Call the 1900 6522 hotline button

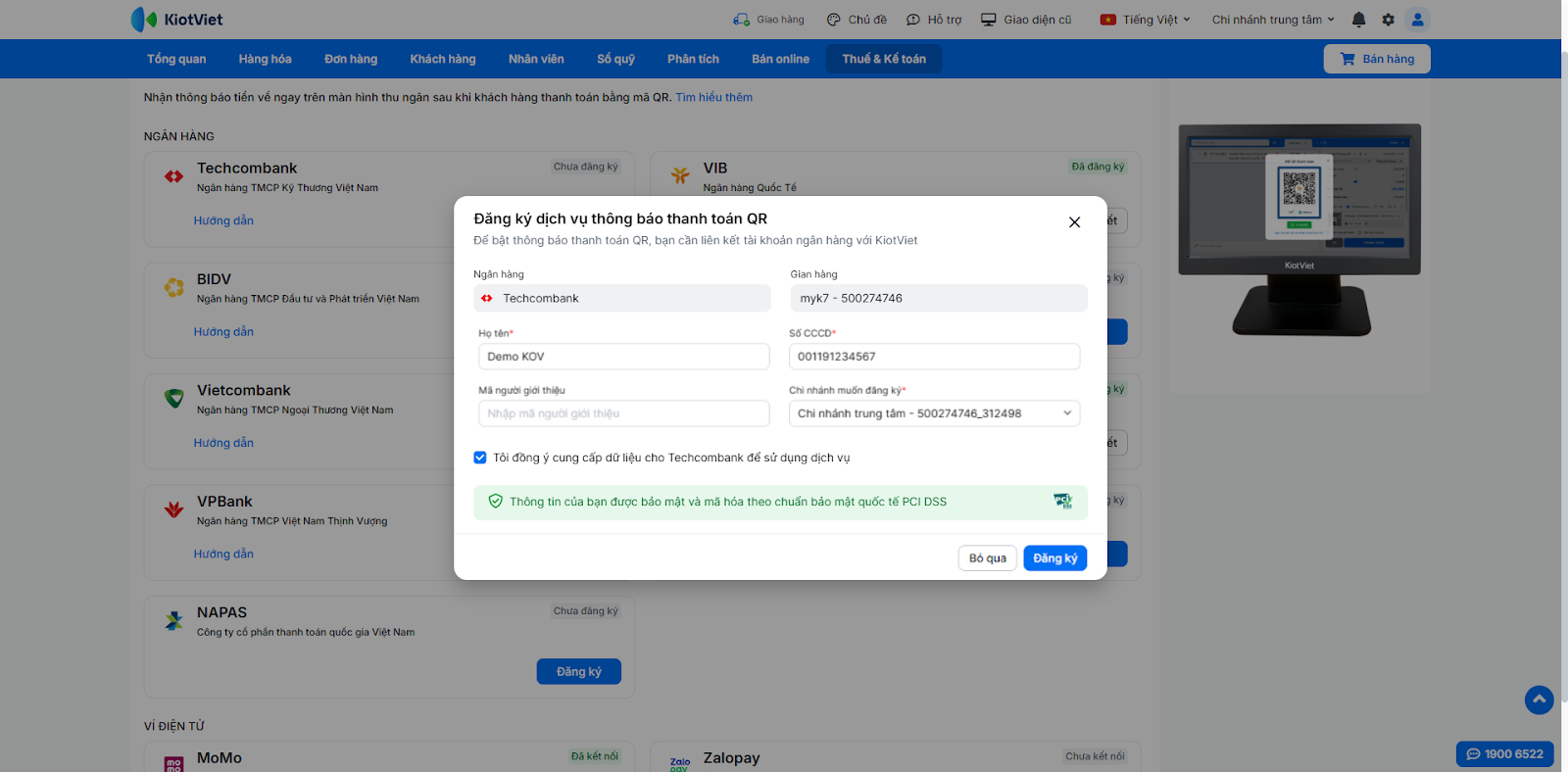[1505, 754]
